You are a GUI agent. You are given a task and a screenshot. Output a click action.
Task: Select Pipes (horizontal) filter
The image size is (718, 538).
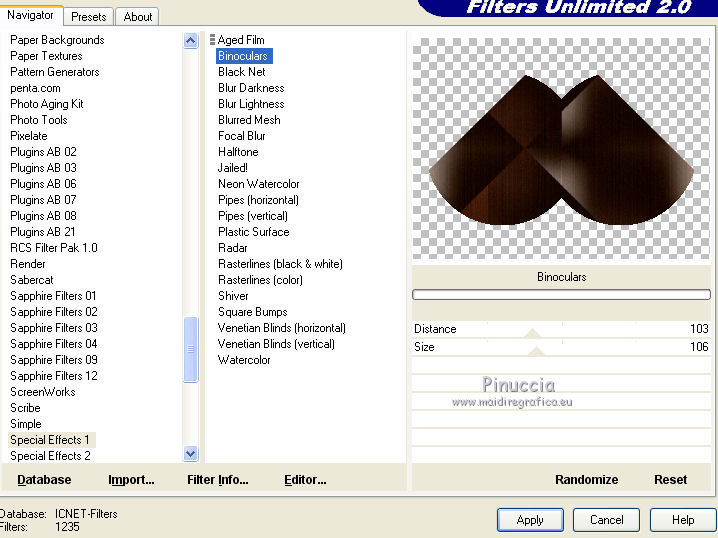(258, 200)
